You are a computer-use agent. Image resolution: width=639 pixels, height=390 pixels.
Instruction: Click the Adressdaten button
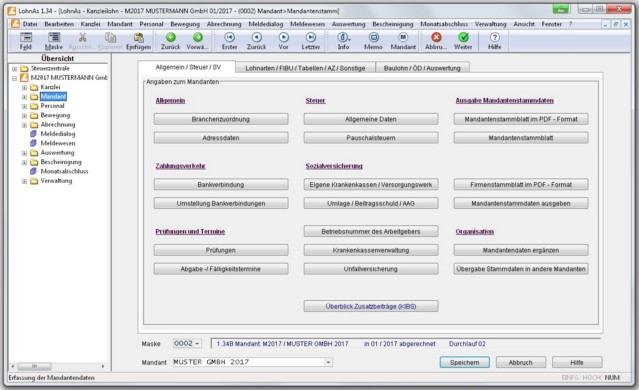coord(221,138)
